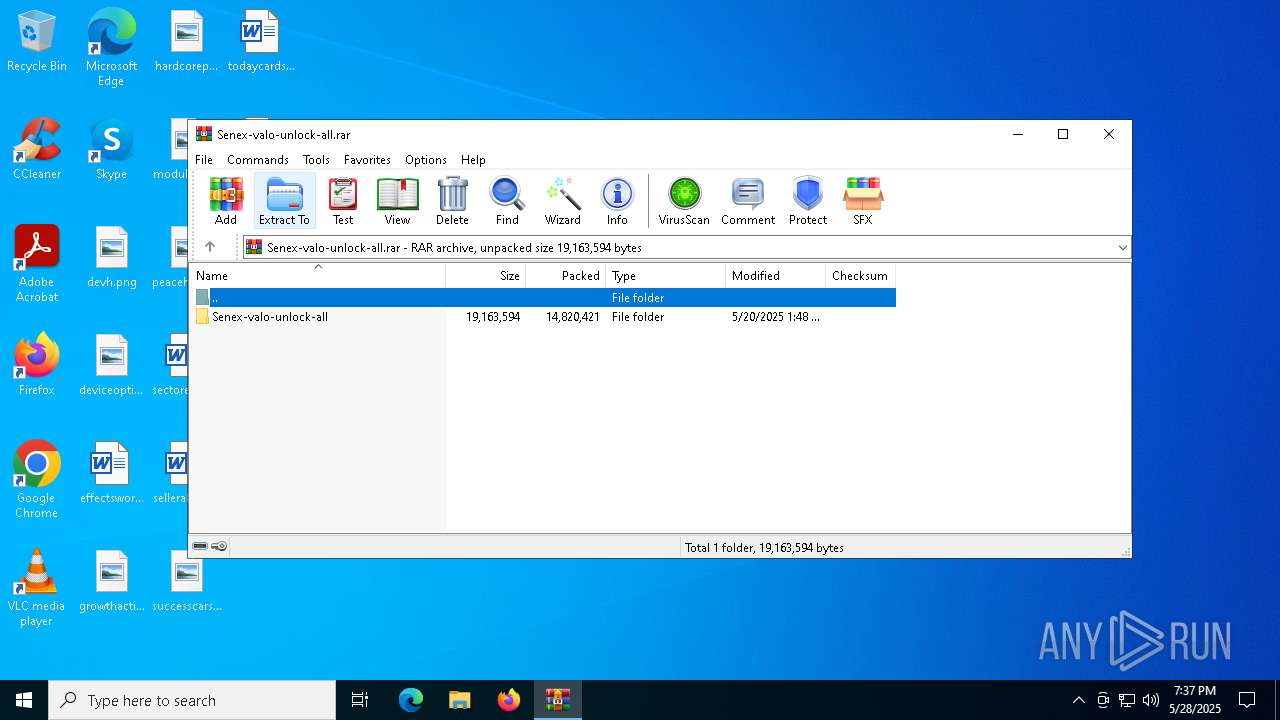Image resolution: width=1280 pixels, height=720 pixels.
Task: Select the effectswor... Word document
Action: pyautogui.click(x=112, y=473)
